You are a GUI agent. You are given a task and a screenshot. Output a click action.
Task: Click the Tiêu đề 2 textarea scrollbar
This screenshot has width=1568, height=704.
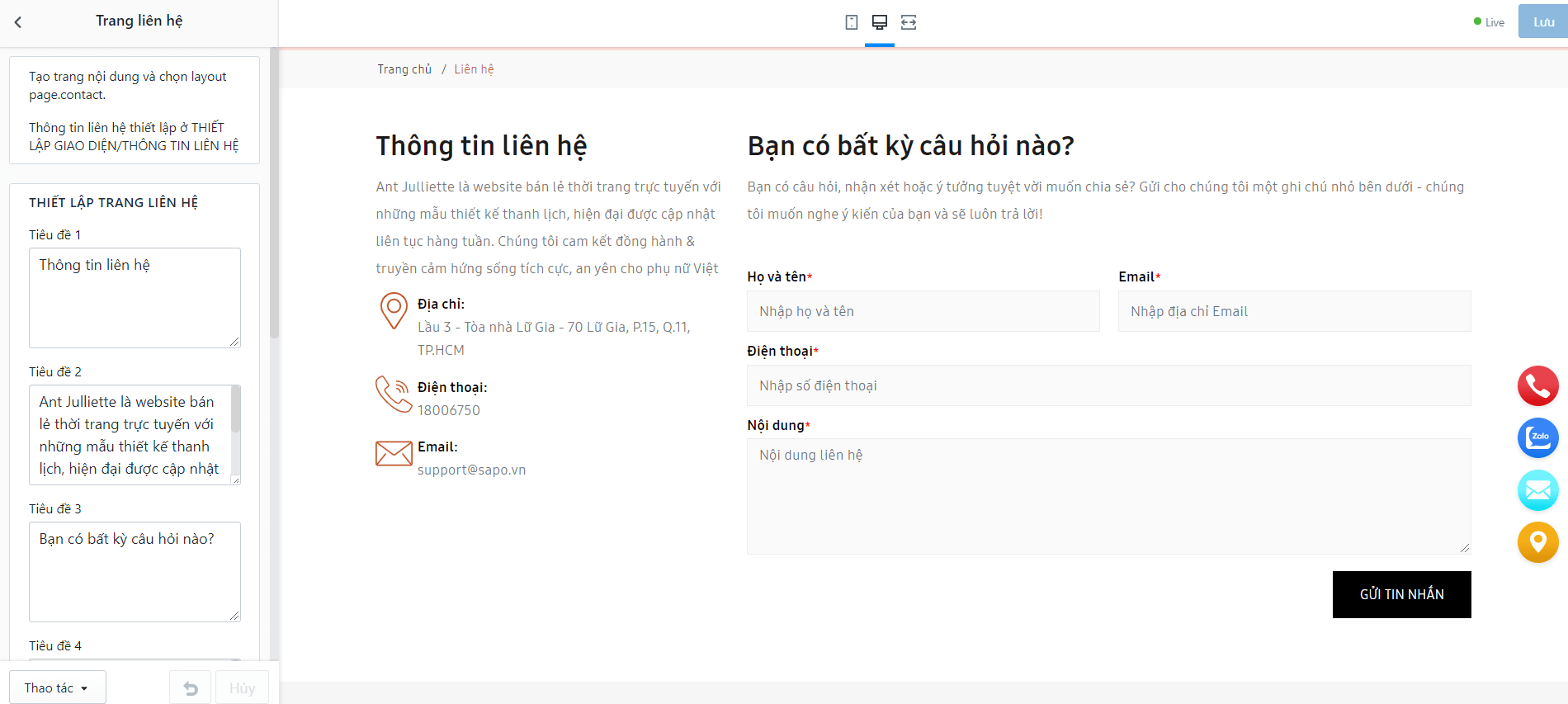click(235, 410)
